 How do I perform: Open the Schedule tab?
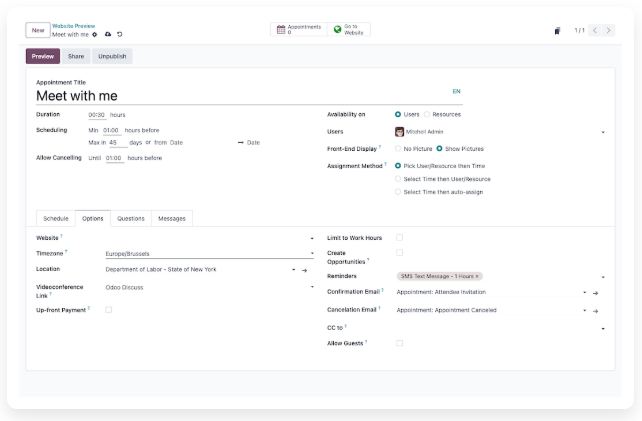(x=56, y=218)
